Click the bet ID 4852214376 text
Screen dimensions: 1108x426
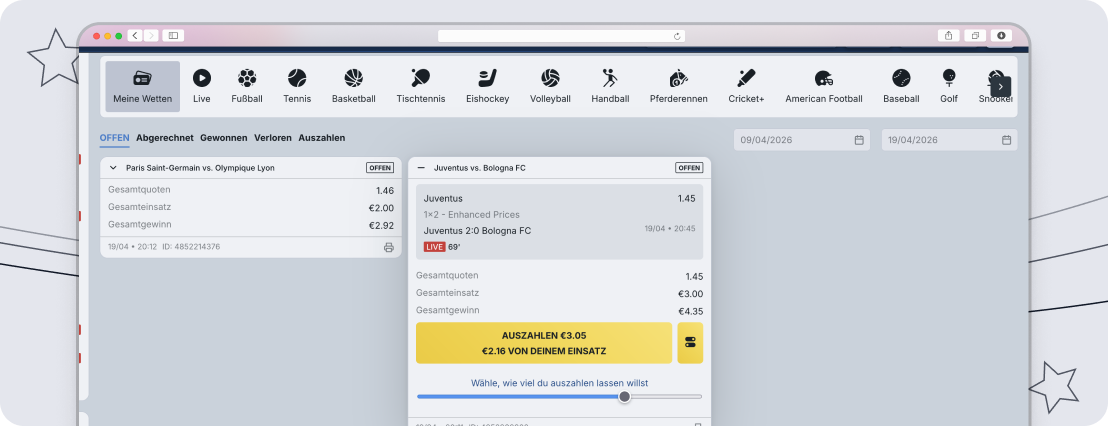[x=191, y=247]
